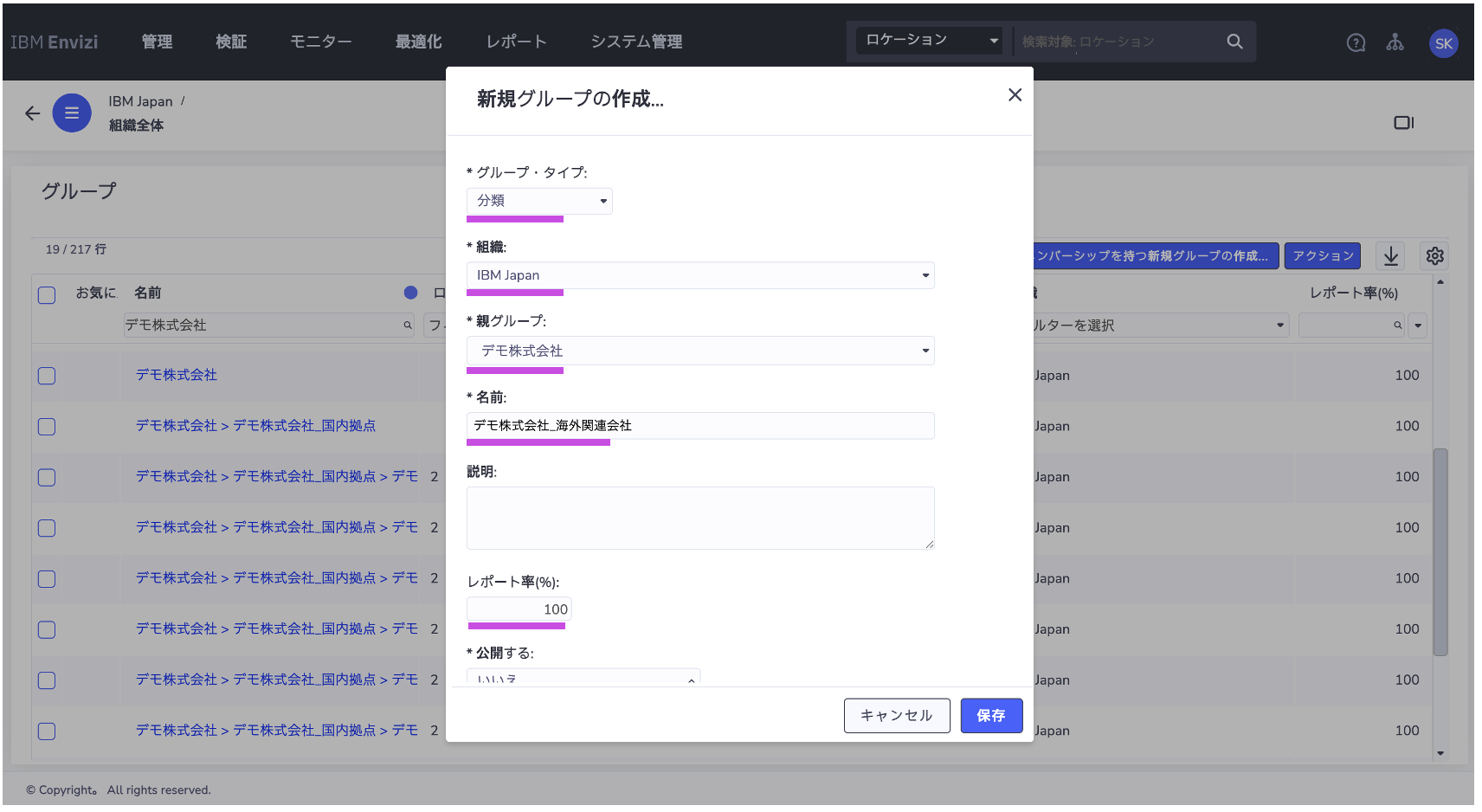The image size is (1482, 812).
Task: Open the デモ株式会社 group link
Action: click(x=176, y=375)
